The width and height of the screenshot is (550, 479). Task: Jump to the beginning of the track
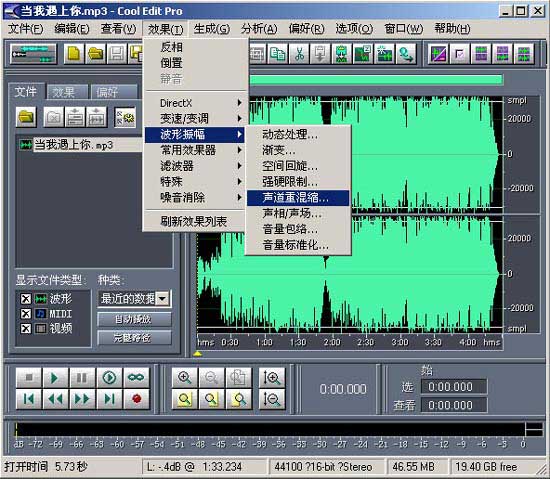pos(29,399)
